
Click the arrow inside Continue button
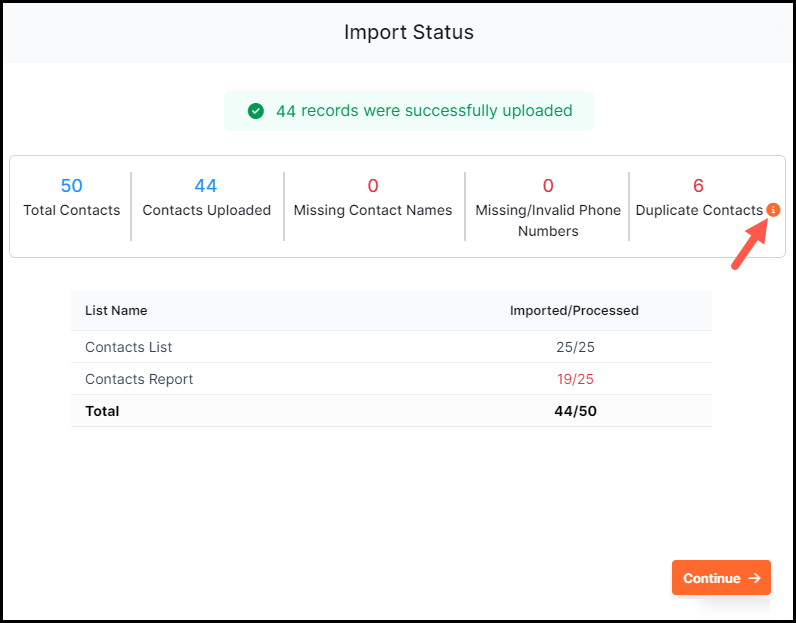click(754, 578)
